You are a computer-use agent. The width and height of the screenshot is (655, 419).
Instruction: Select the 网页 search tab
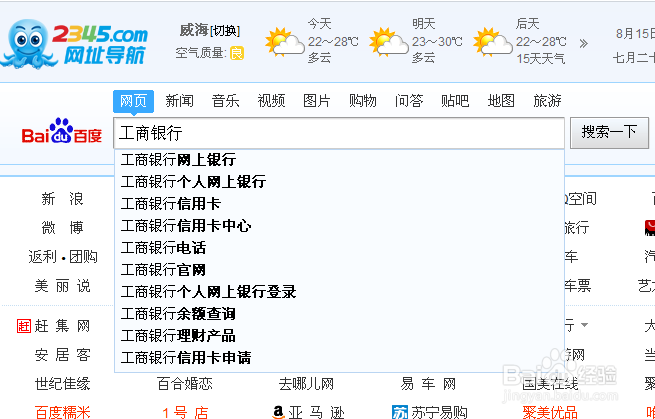[x=133, y=101]
